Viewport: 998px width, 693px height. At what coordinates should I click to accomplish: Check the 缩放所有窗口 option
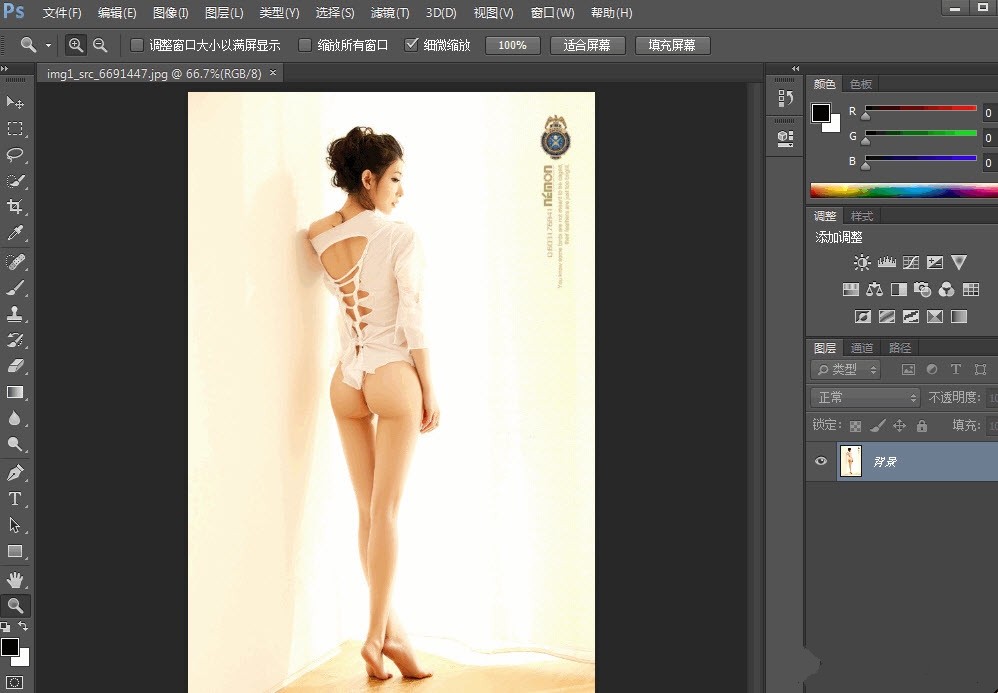click(305, 45)
